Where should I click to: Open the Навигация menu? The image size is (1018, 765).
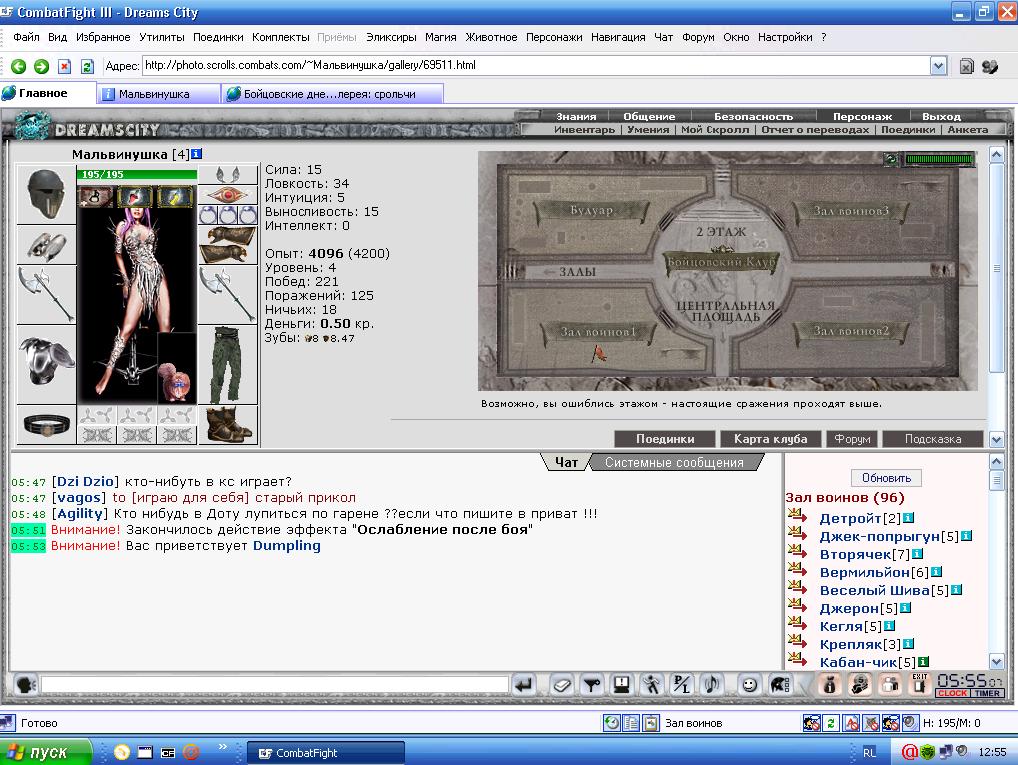tap(618, 37)
